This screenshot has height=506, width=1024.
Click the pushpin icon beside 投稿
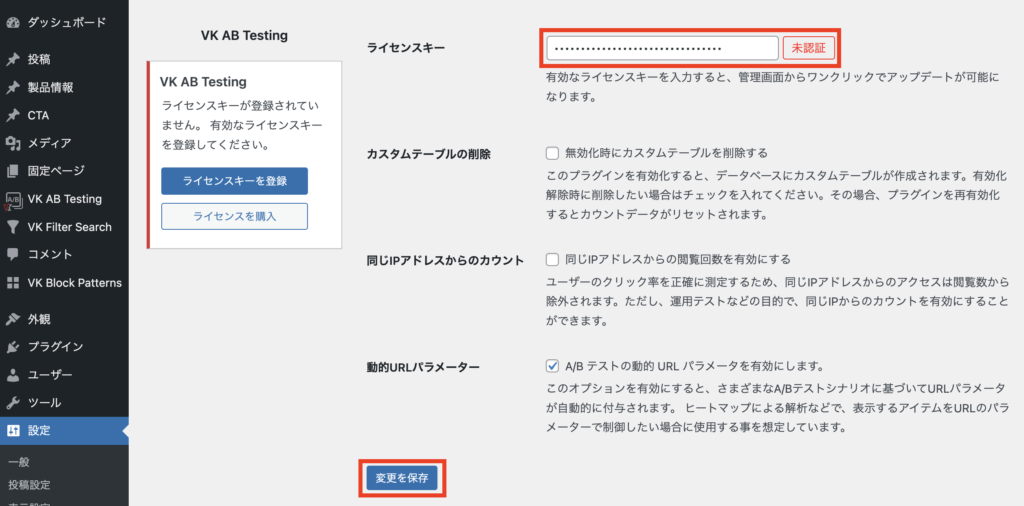[x=13, y=59]
